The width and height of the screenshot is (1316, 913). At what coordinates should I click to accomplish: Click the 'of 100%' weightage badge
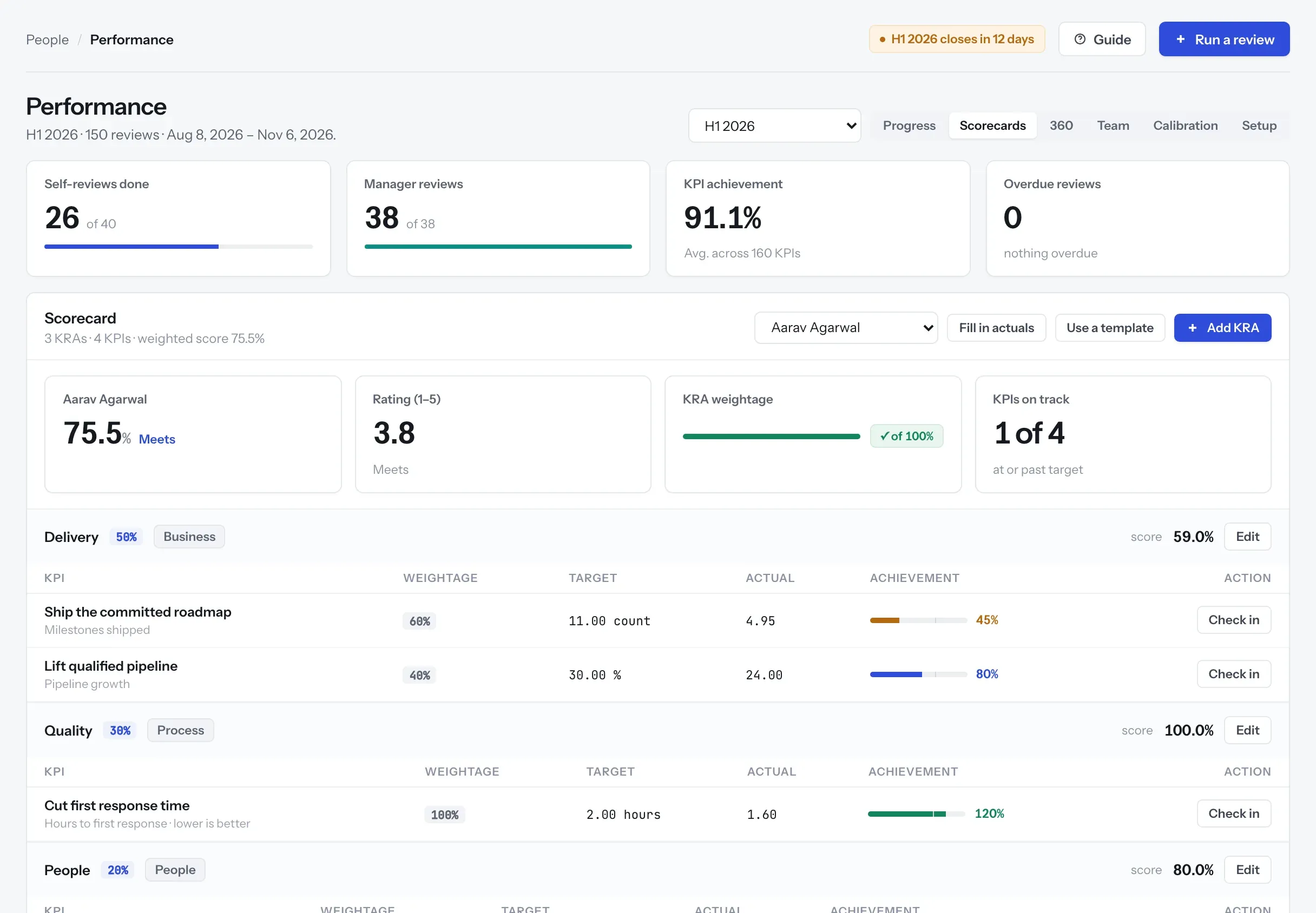(906, 436)
